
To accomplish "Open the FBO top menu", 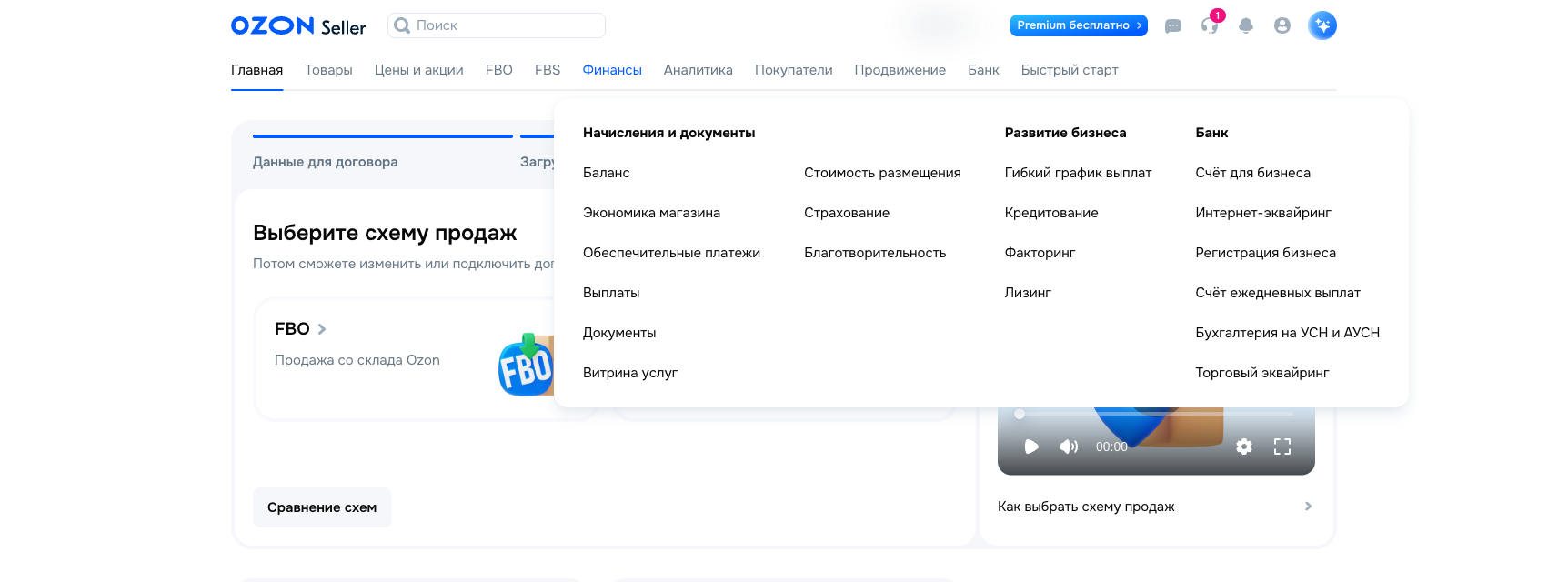I will tap(498, 70).
